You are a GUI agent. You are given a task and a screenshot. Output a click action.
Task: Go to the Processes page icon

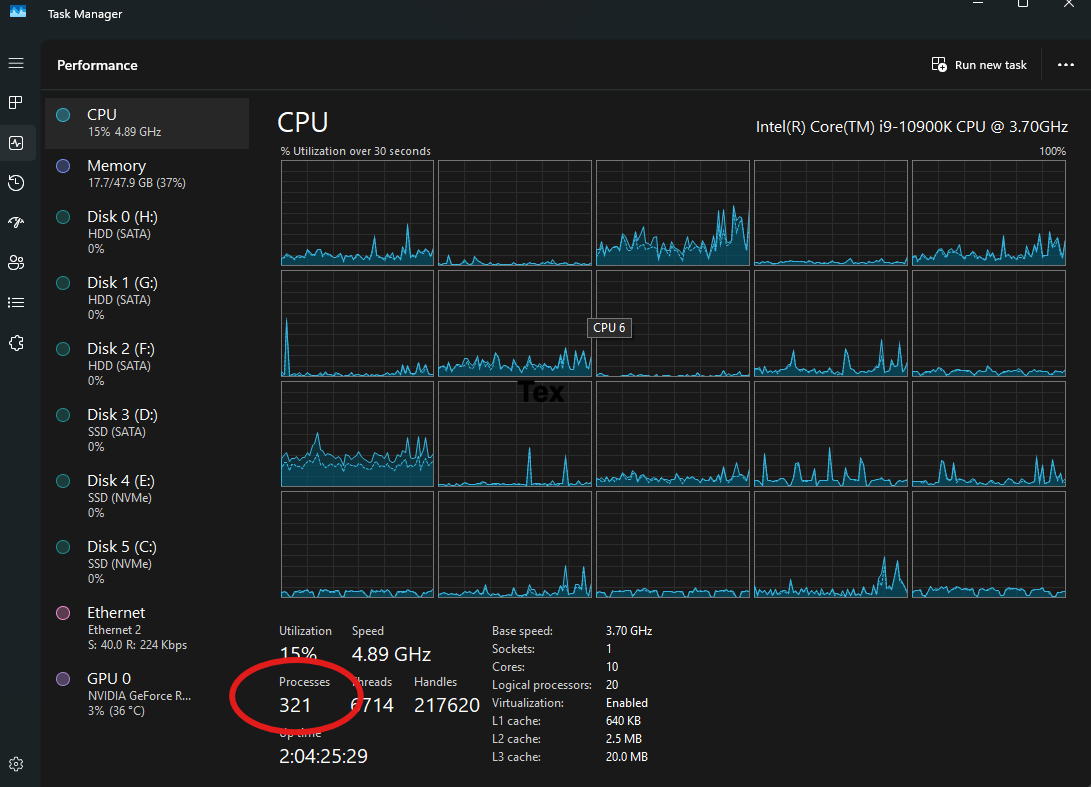click(16, 102)
